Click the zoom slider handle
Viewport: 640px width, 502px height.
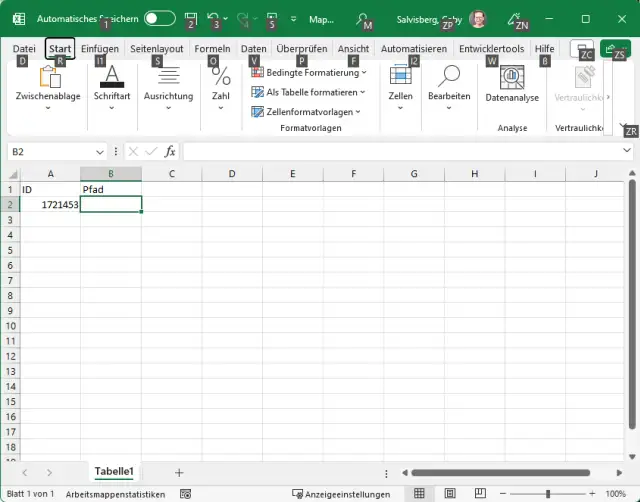click(x=548, y=494)
